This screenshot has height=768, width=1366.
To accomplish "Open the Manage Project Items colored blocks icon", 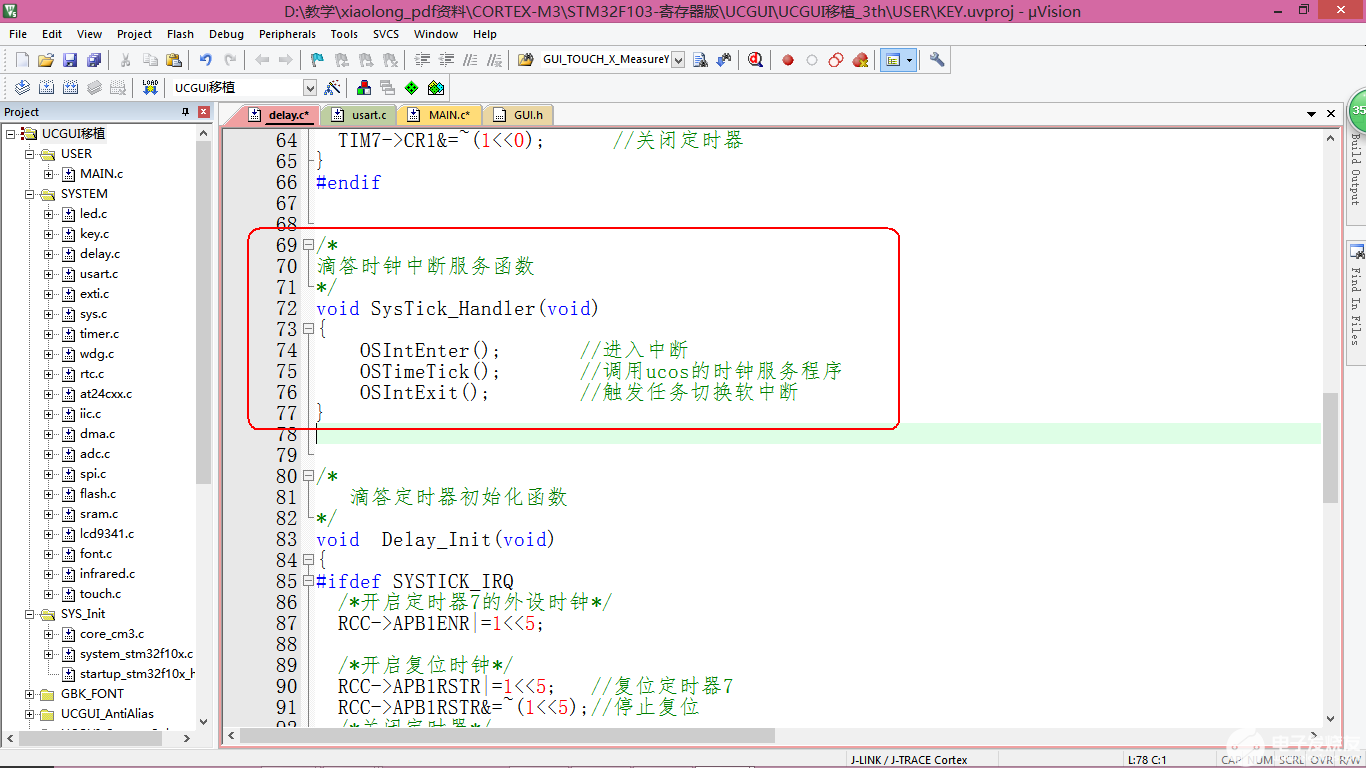I will tap(364, 88).
